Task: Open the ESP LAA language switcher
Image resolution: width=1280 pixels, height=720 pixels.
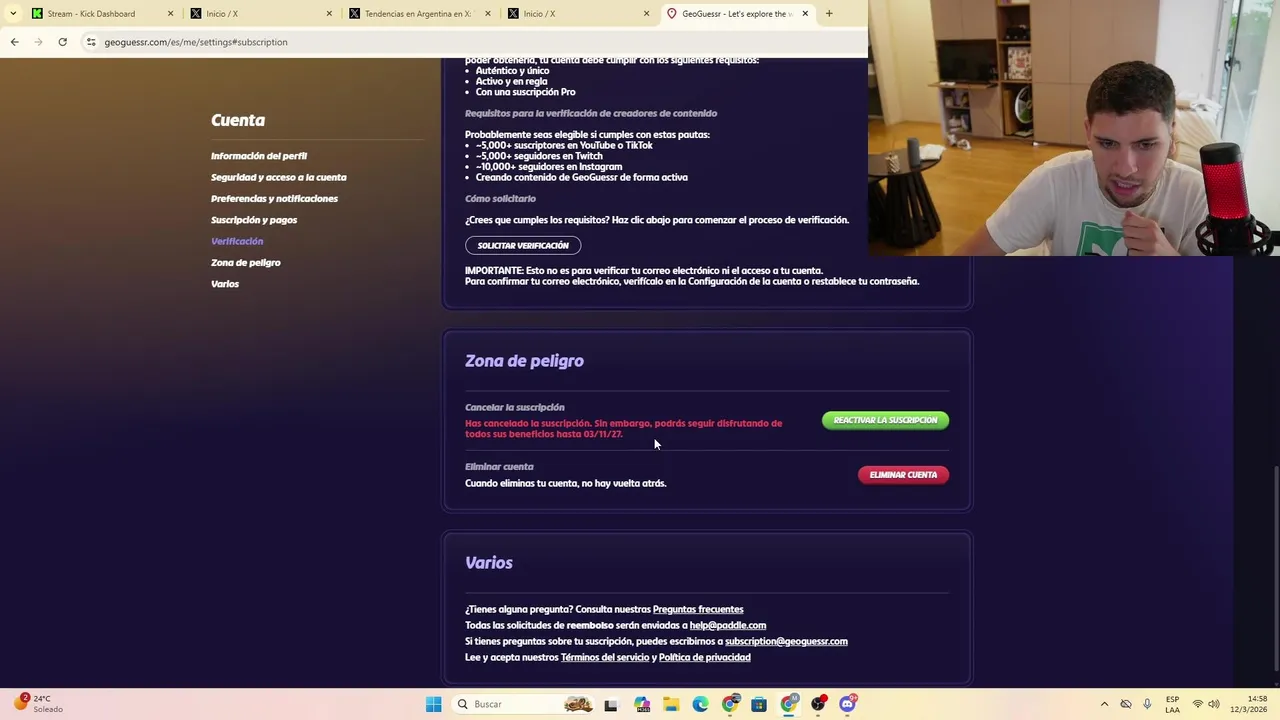Action: click(x=1173, y=704)
